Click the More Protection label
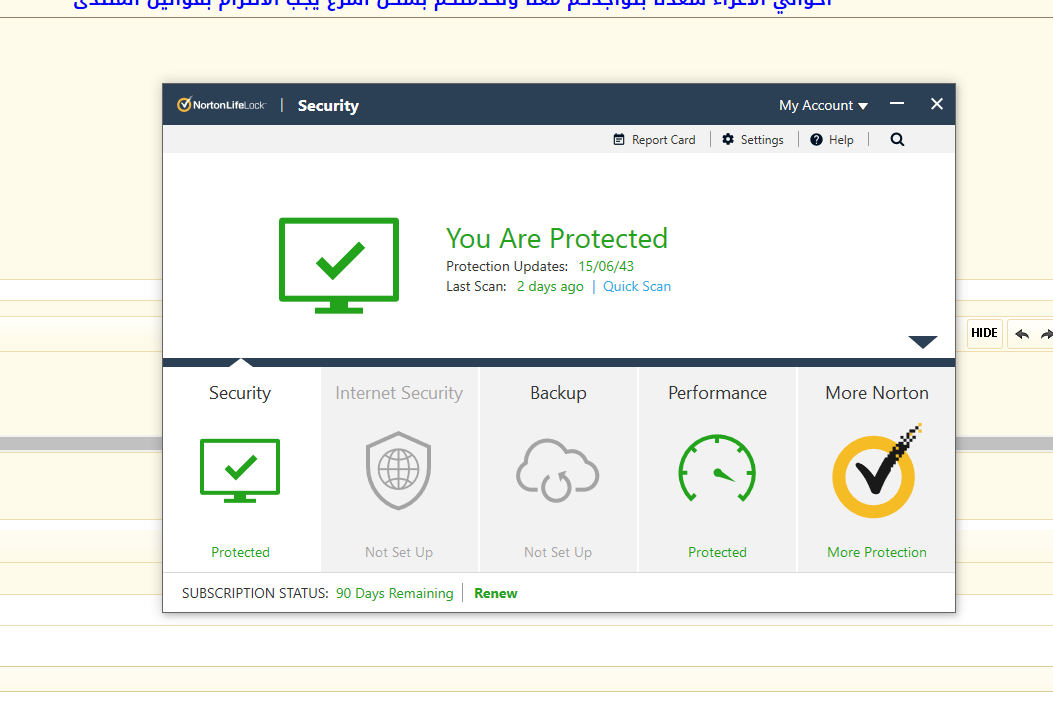Viewport: 1053px width, 706px height. click(877, 552)
